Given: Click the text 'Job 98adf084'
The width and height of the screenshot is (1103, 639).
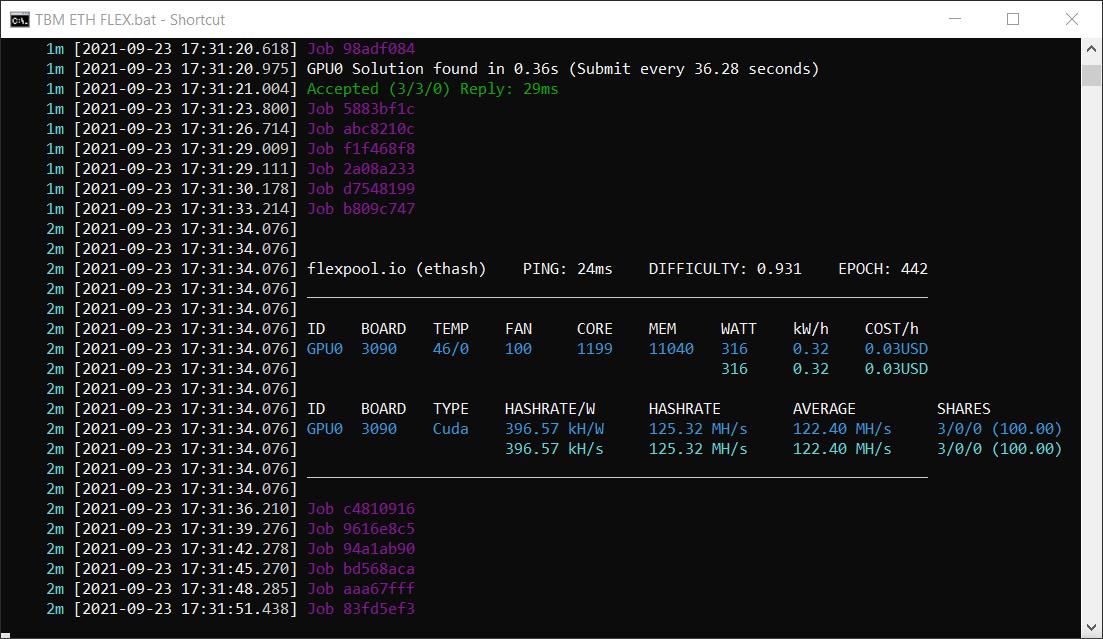Looking at the screenshot, I should point(361,49).
